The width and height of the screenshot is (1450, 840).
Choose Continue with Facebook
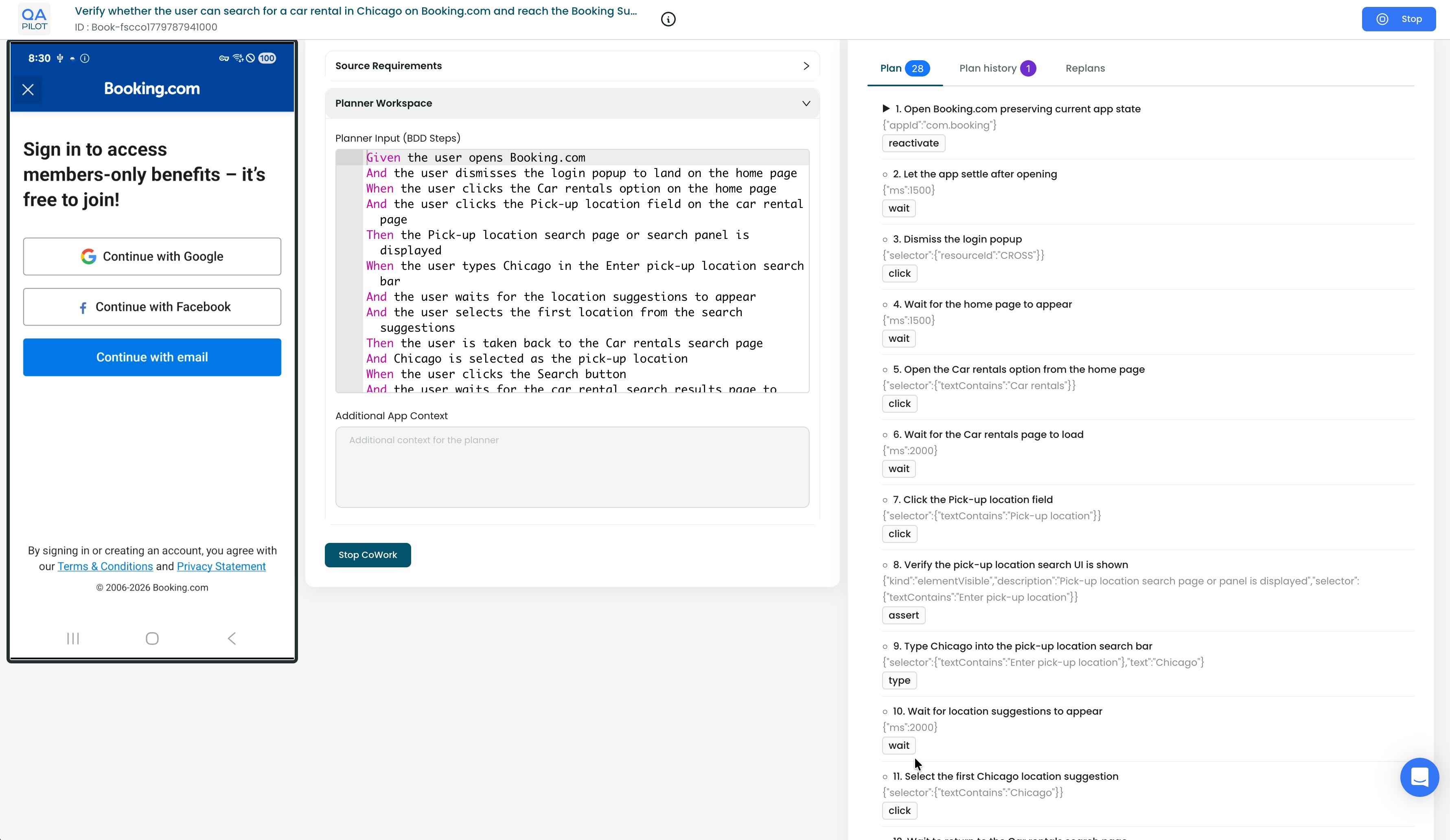tap(152, 307)
